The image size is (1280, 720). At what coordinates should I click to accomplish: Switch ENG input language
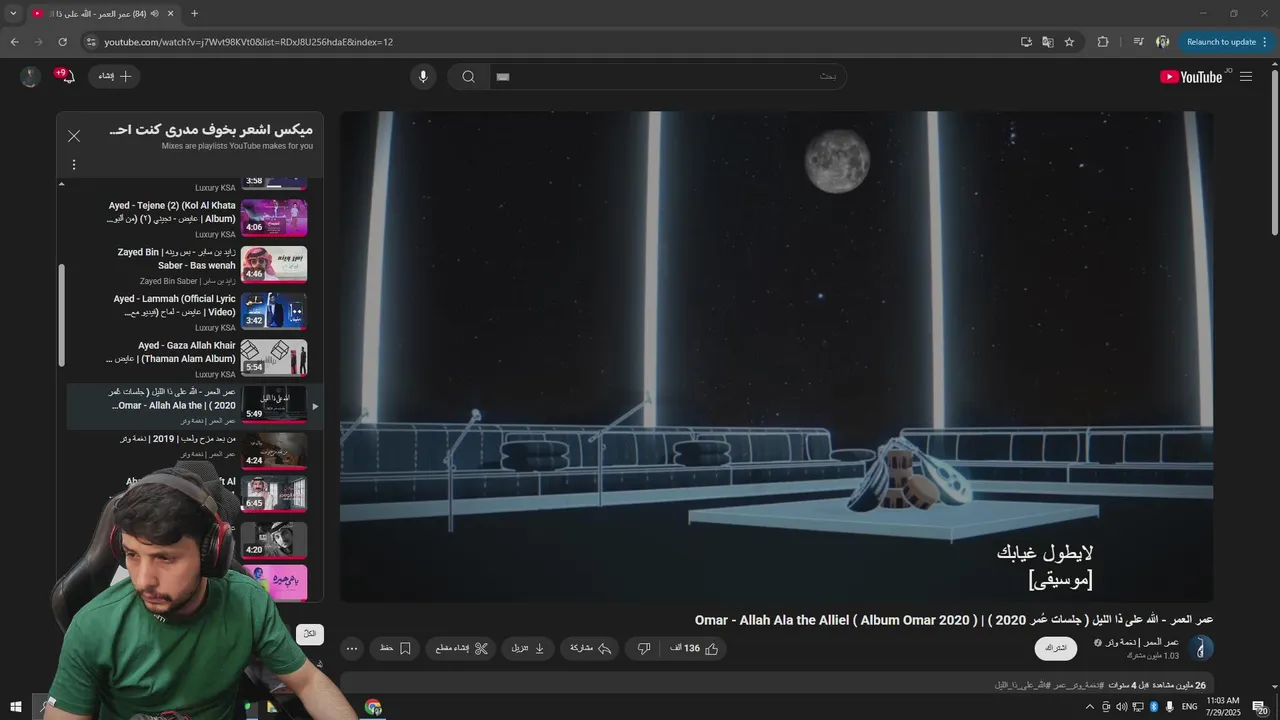pos(1189,707)
